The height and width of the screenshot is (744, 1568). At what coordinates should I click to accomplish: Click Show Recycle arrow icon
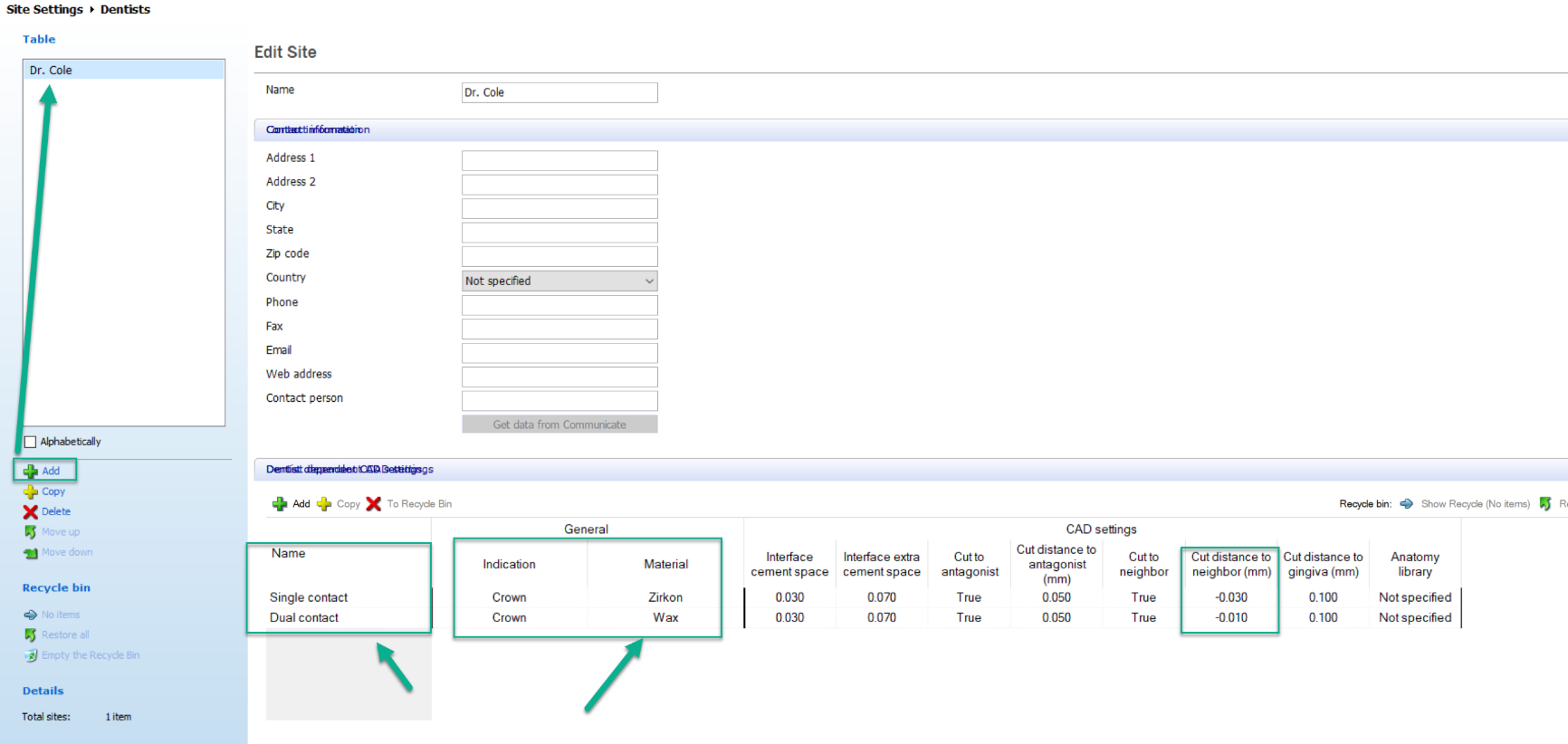pyautogui.click(x=1406, y=504)
